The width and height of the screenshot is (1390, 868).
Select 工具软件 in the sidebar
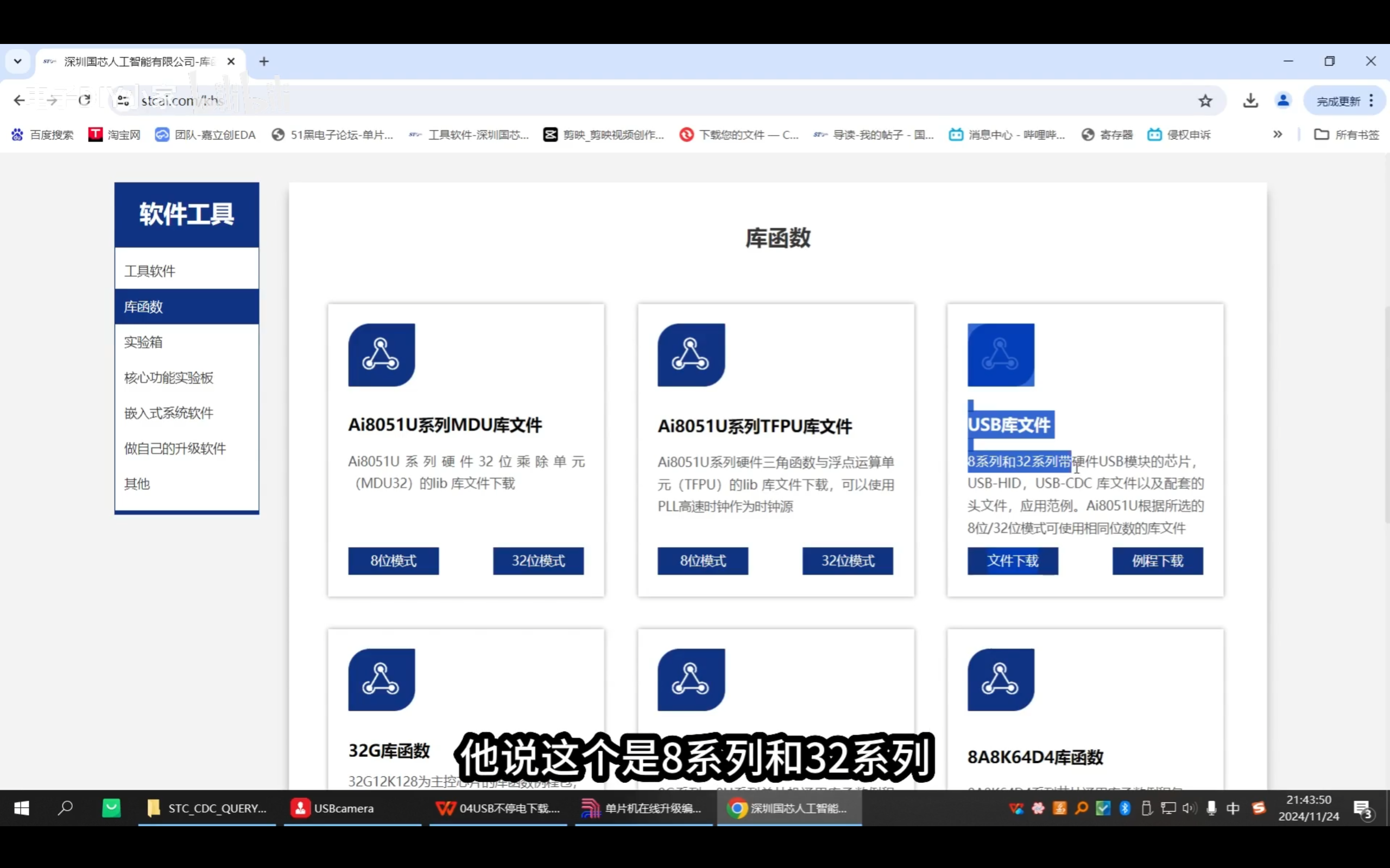coord(187,271)
